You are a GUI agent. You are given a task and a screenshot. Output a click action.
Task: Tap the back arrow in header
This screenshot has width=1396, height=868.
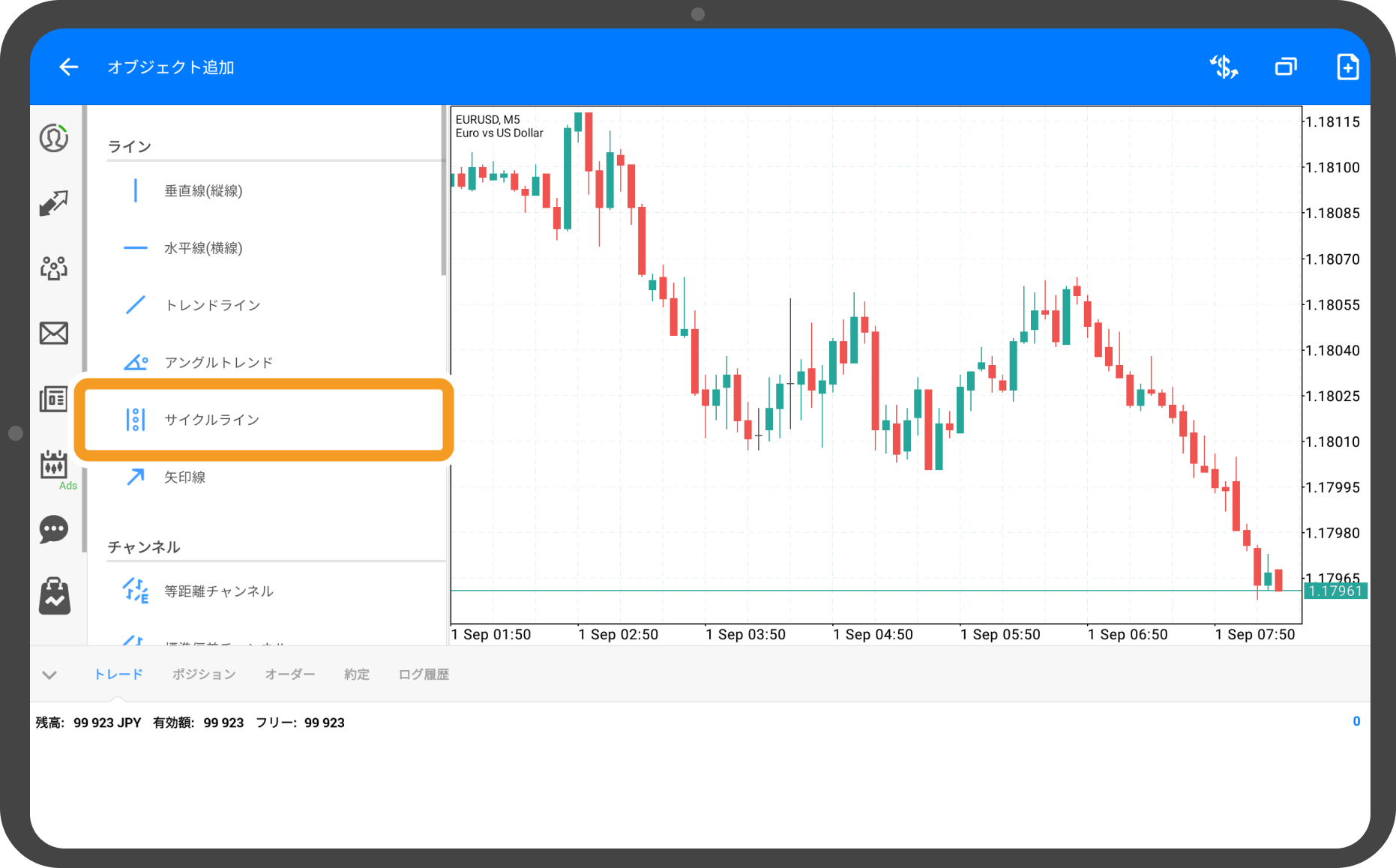[x=69, y=67]
